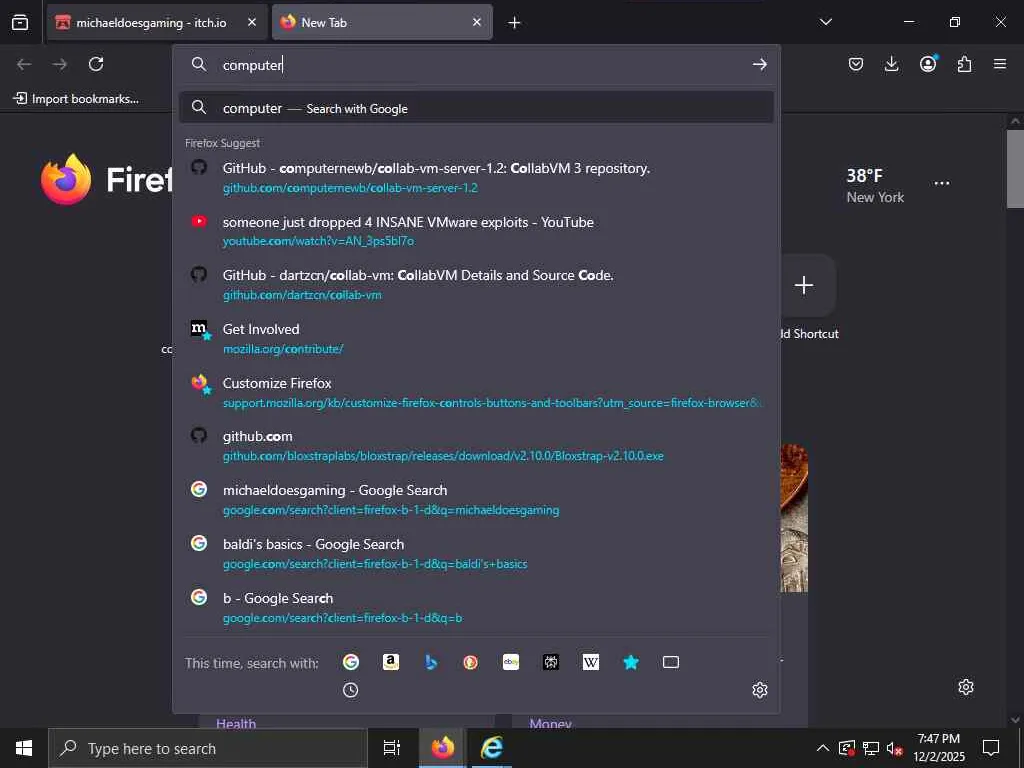Click Import bookmarks... toolbar button
1024x768 pixels.
tap(76, 99)
